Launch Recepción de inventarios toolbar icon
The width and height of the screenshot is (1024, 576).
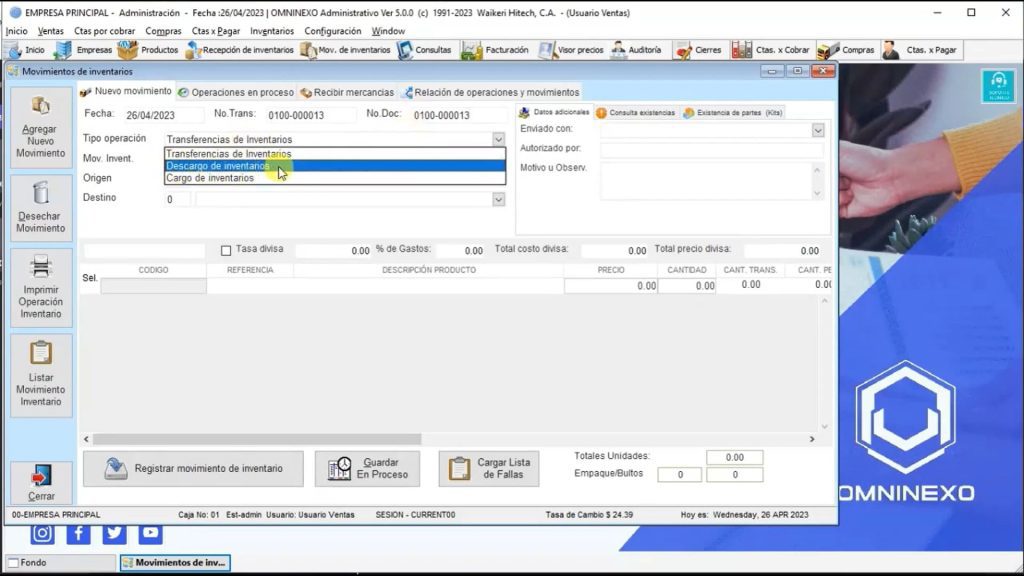[240, 50]
